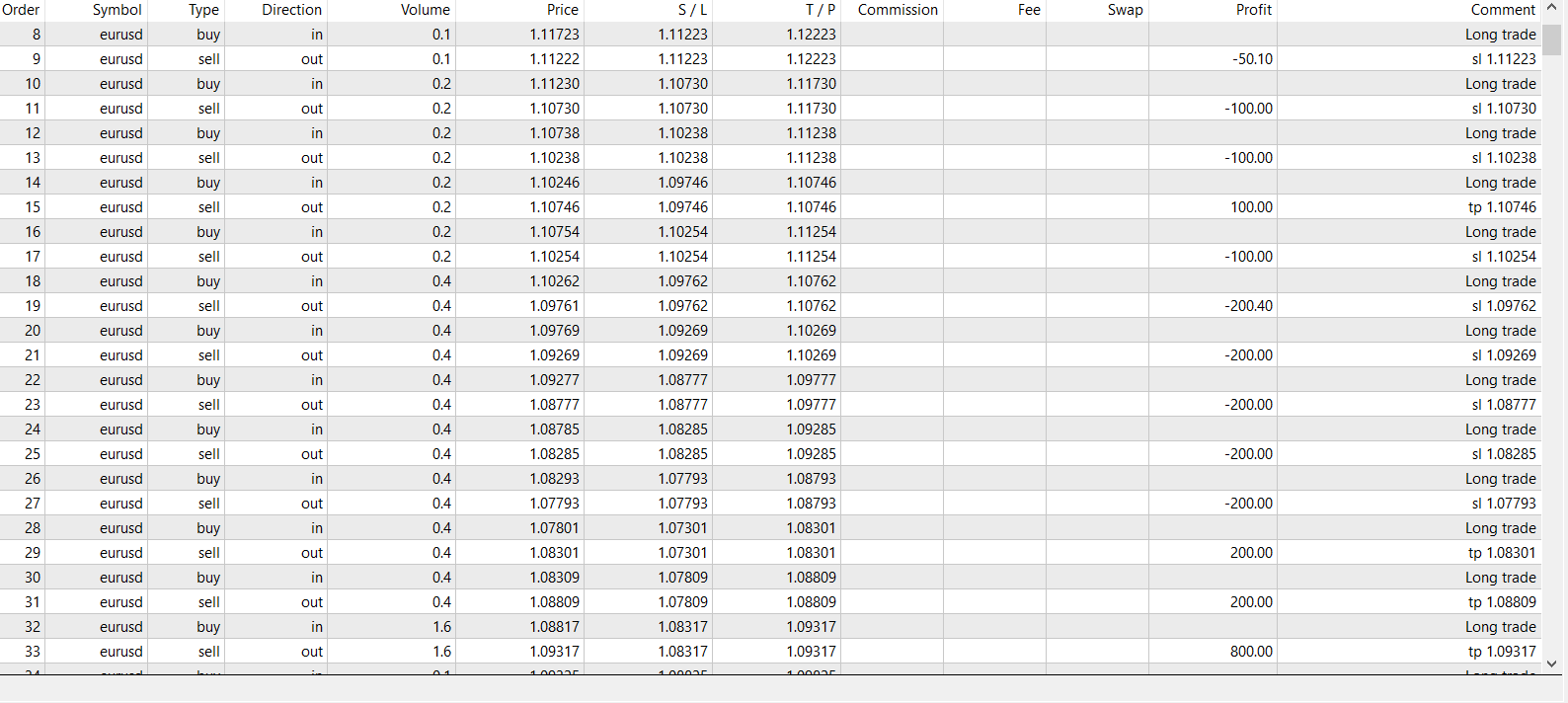Screen dimensions: 1568x703
Task: Click comment 'sl 1.08285'
Action: tap(1504, 454)
